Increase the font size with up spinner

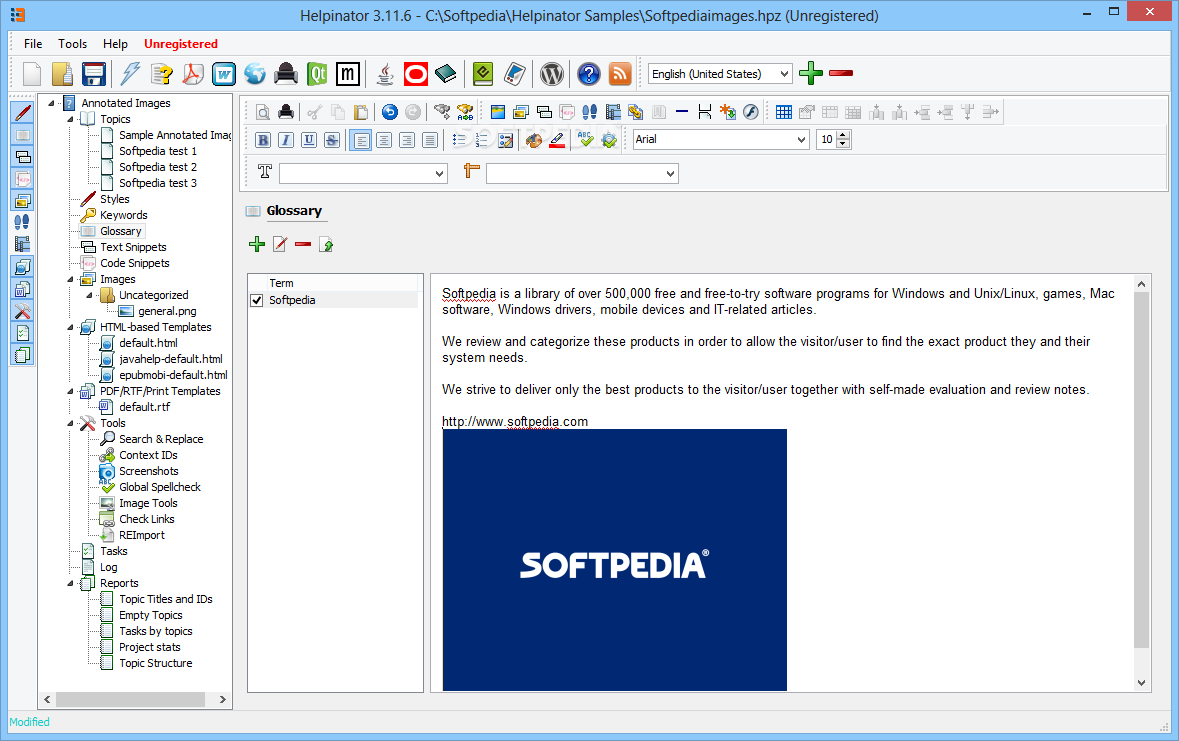843,135
